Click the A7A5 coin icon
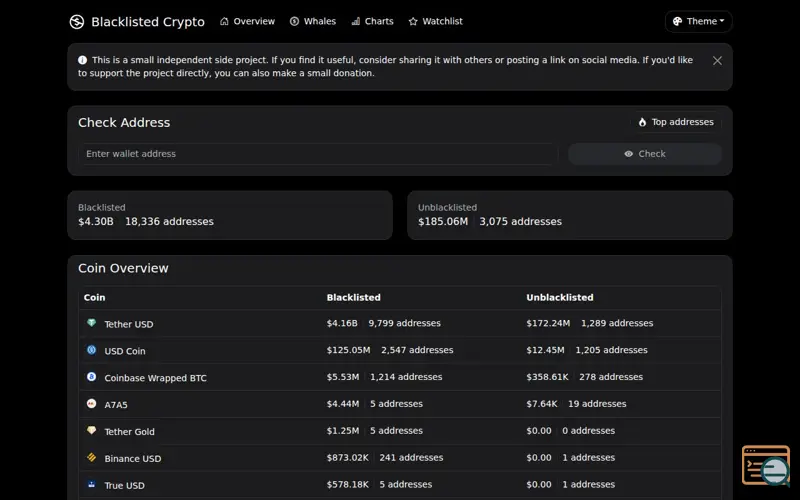Image resolution: width=800 pixels, height=500 pixels. [x=91, y=404]
